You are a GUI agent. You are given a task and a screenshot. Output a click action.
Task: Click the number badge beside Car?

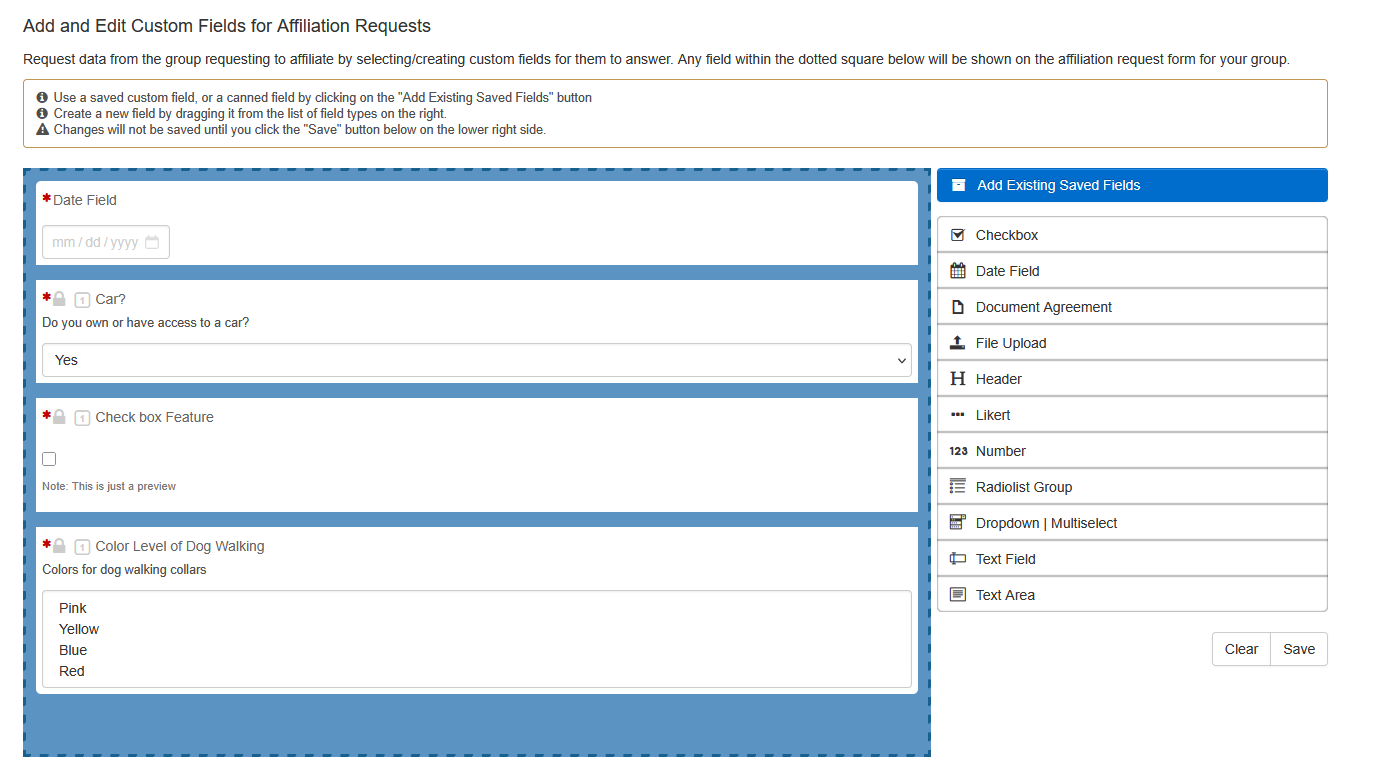[82, 300]
